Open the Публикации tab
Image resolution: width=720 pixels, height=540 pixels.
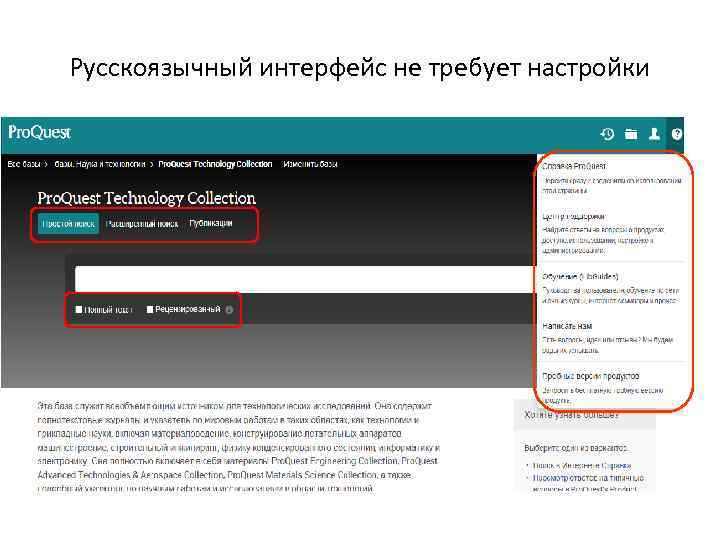coord(211,223)
